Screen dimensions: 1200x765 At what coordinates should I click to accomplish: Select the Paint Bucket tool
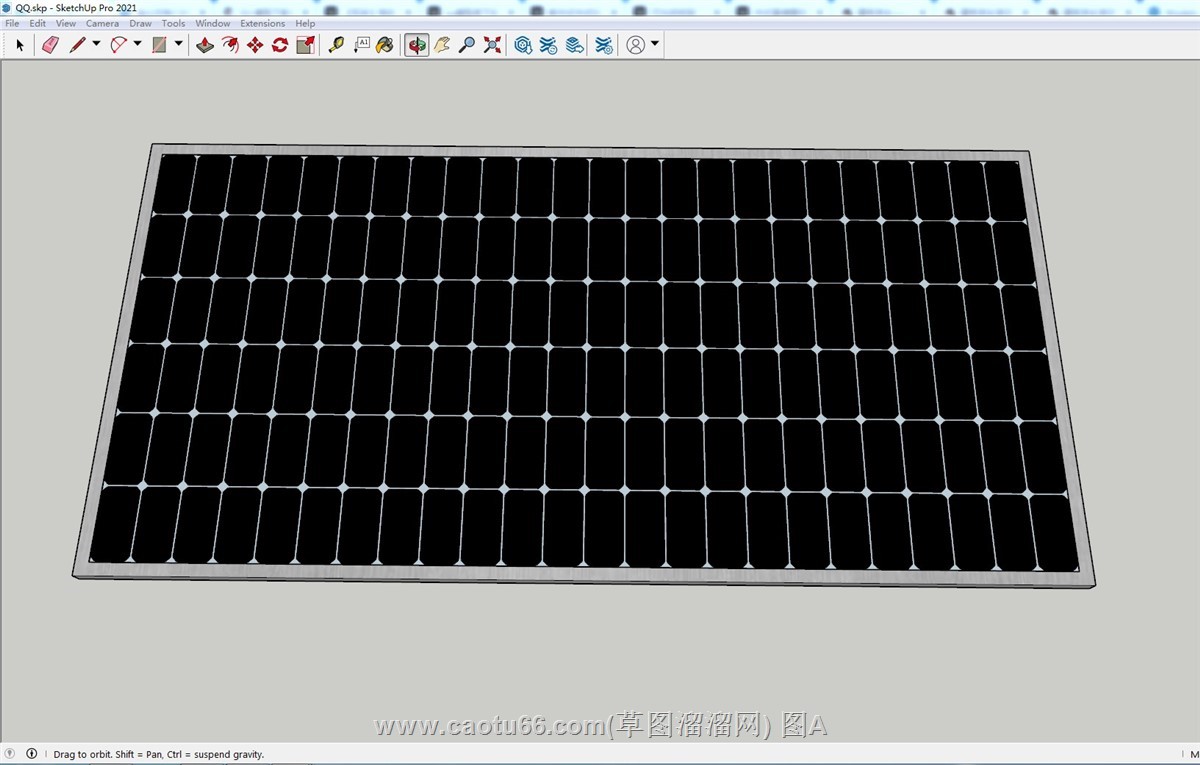click(x=385, y=45)
